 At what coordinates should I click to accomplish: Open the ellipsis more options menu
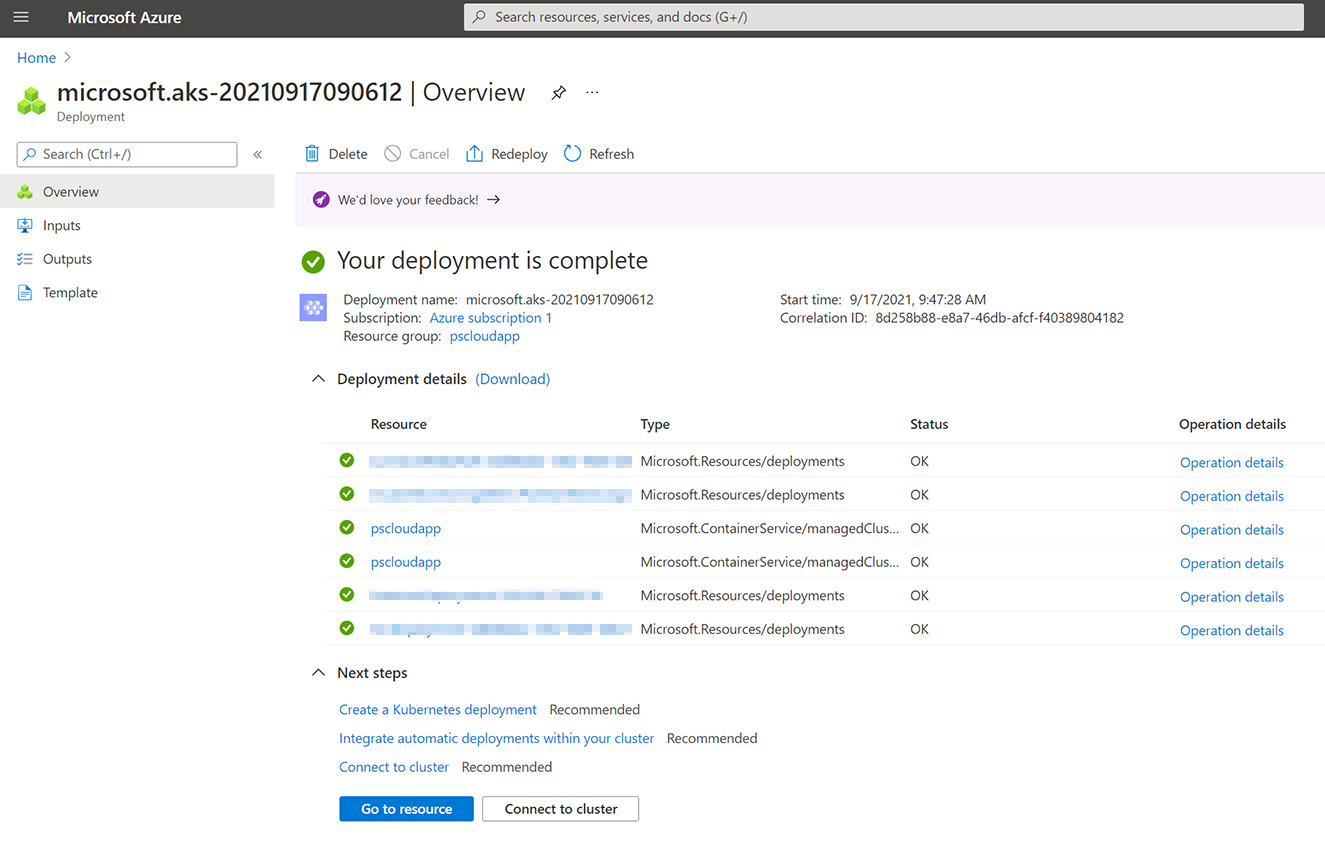pos(592,93)
